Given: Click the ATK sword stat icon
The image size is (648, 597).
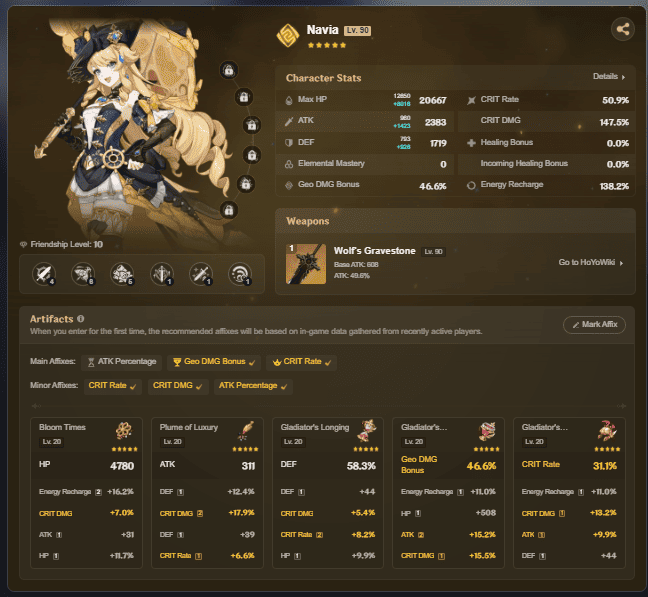Looking at the screenshot, I should 289,121.
